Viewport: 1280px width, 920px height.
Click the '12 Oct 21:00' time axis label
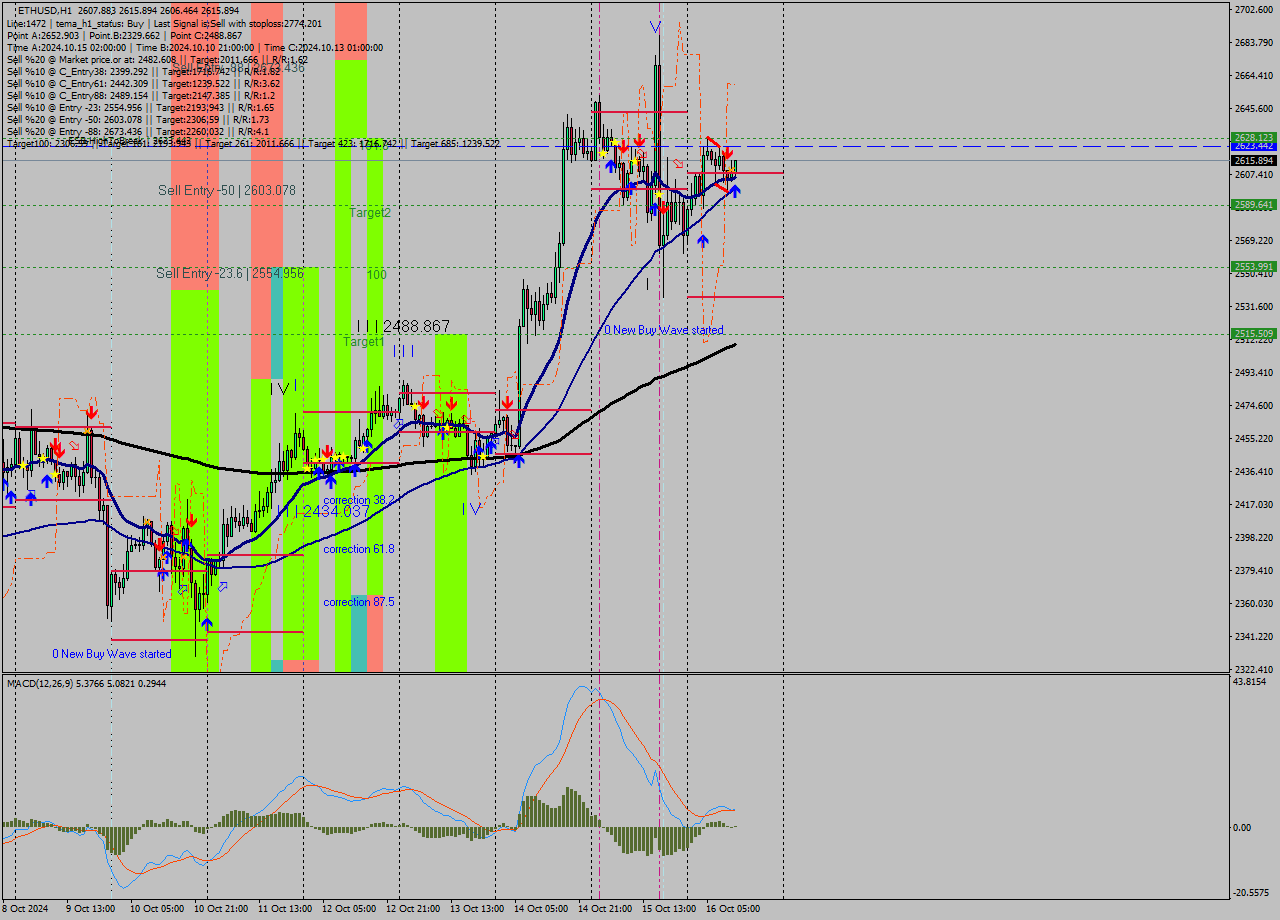click(x=412, y=909)
